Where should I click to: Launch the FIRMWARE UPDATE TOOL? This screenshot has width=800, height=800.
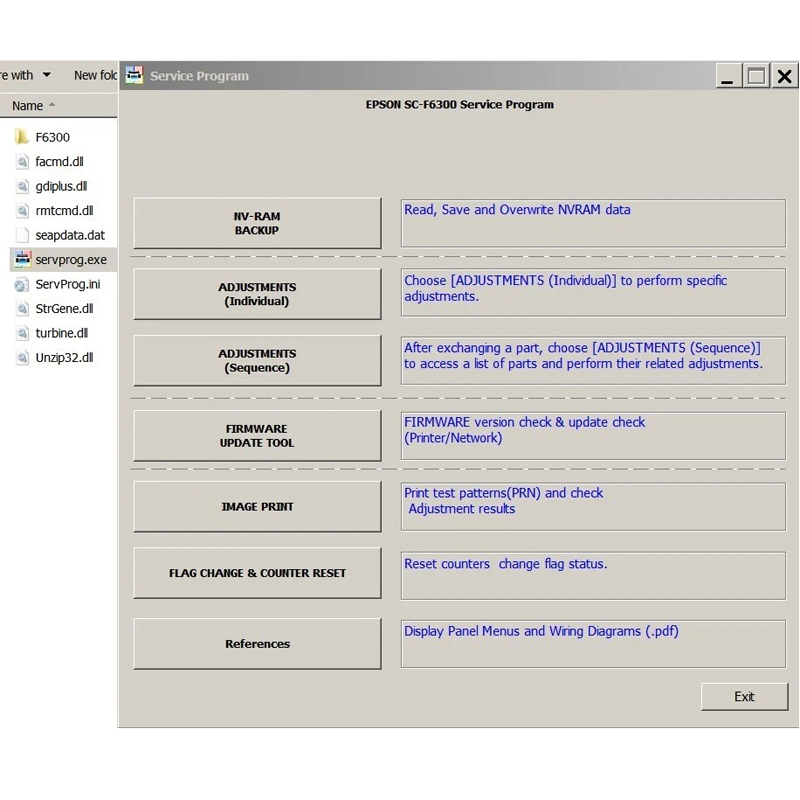[x=257, y=436]
